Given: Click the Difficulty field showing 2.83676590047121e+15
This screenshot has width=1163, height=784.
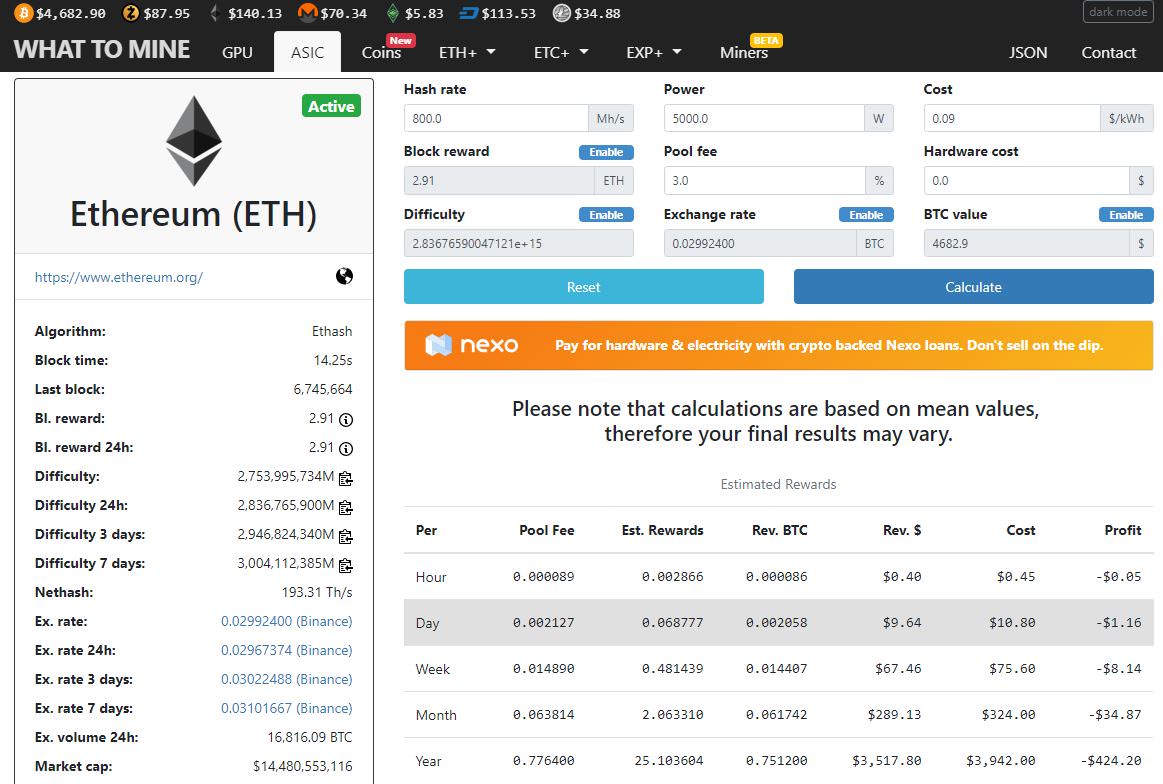Looking at the screenshot, I should pyautogui.click(x=518, y=243).
